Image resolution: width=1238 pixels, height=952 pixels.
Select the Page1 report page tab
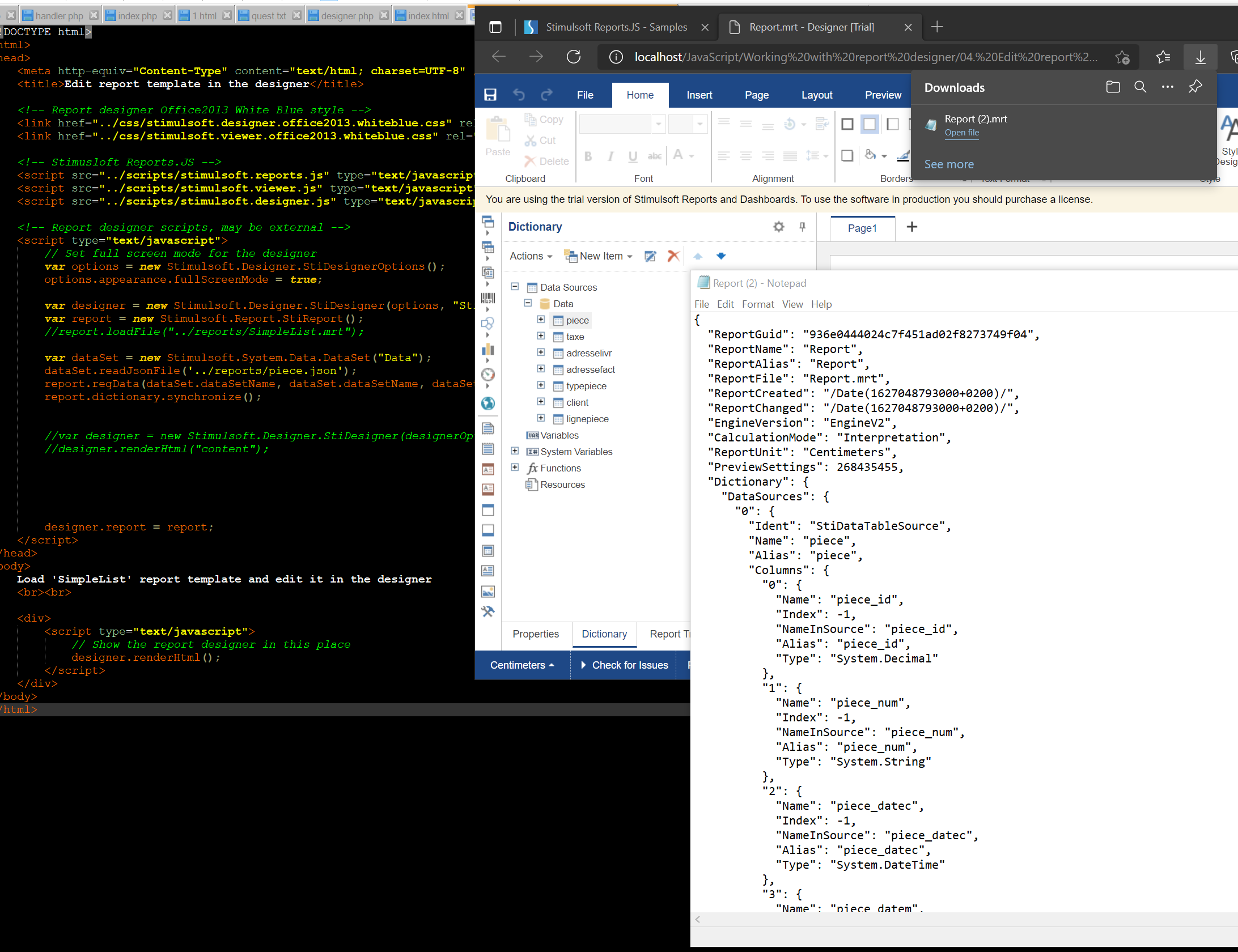click(x=862, y=228)
